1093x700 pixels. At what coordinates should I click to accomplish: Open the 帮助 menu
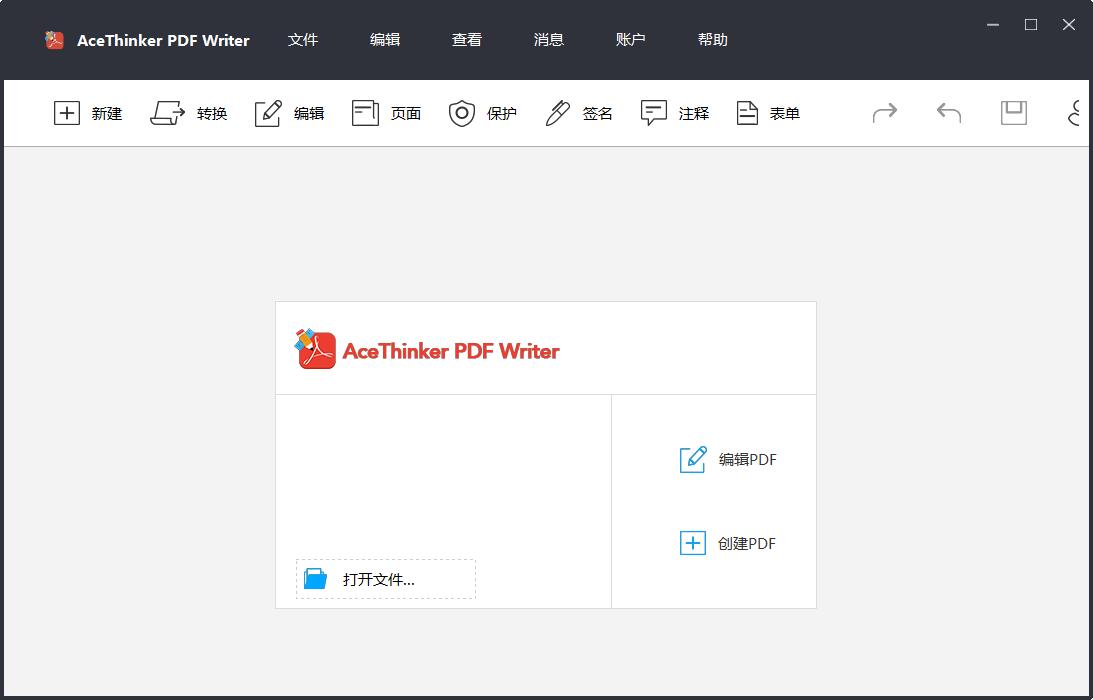click(x=712, y=40)
